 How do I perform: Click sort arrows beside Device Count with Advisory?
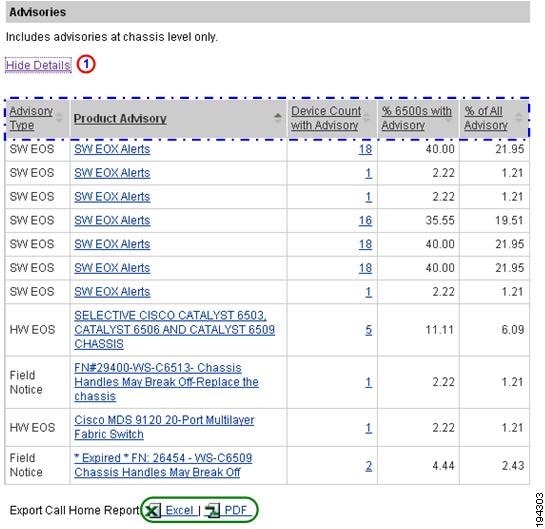tap(367, 118)
